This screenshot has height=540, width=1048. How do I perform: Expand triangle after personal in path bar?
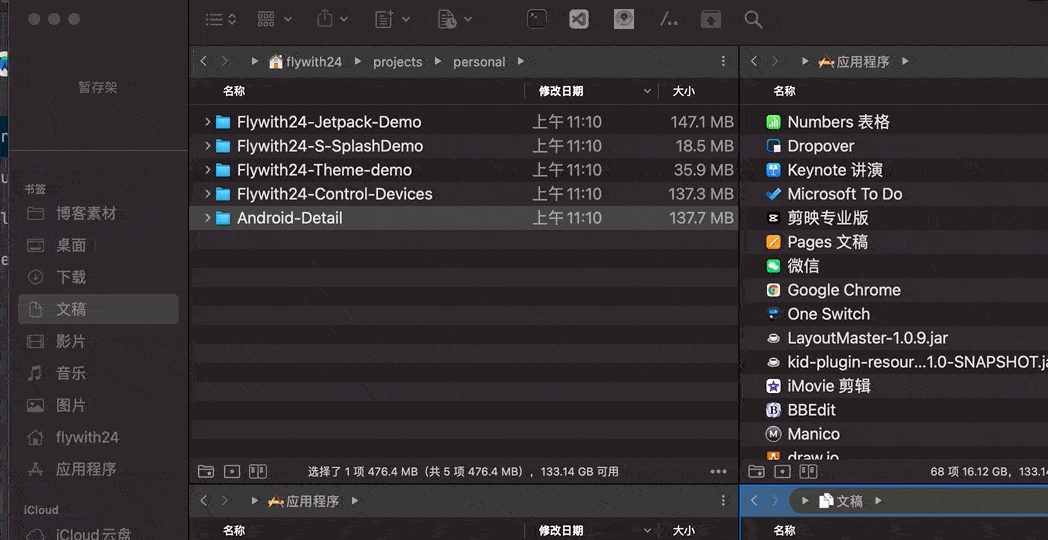coord(521,61)
